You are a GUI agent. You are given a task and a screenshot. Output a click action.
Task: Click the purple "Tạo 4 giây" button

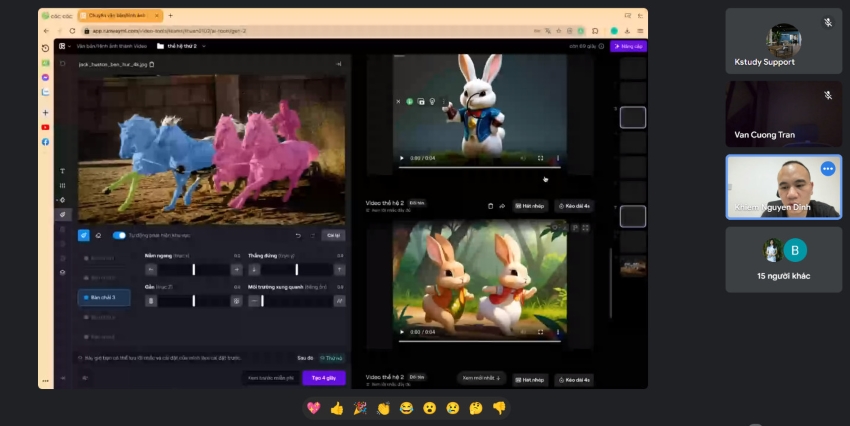tap(323, 378)
